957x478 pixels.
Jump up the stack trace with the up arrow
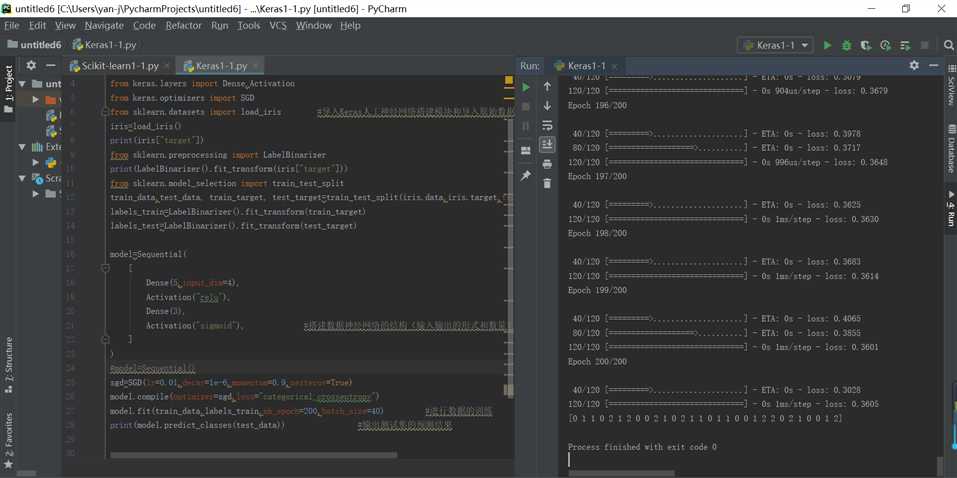pos(547,87)
